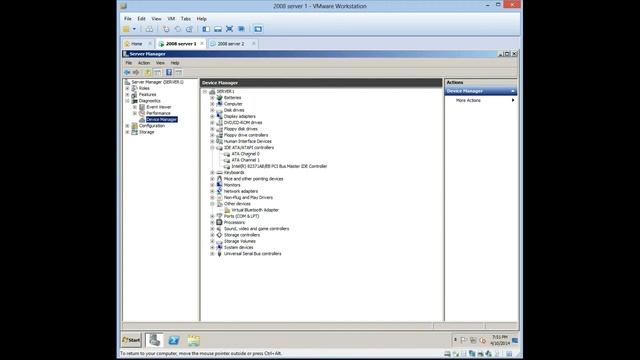Click VMware thumbnail bar toolbar icon

pos(218,29)
